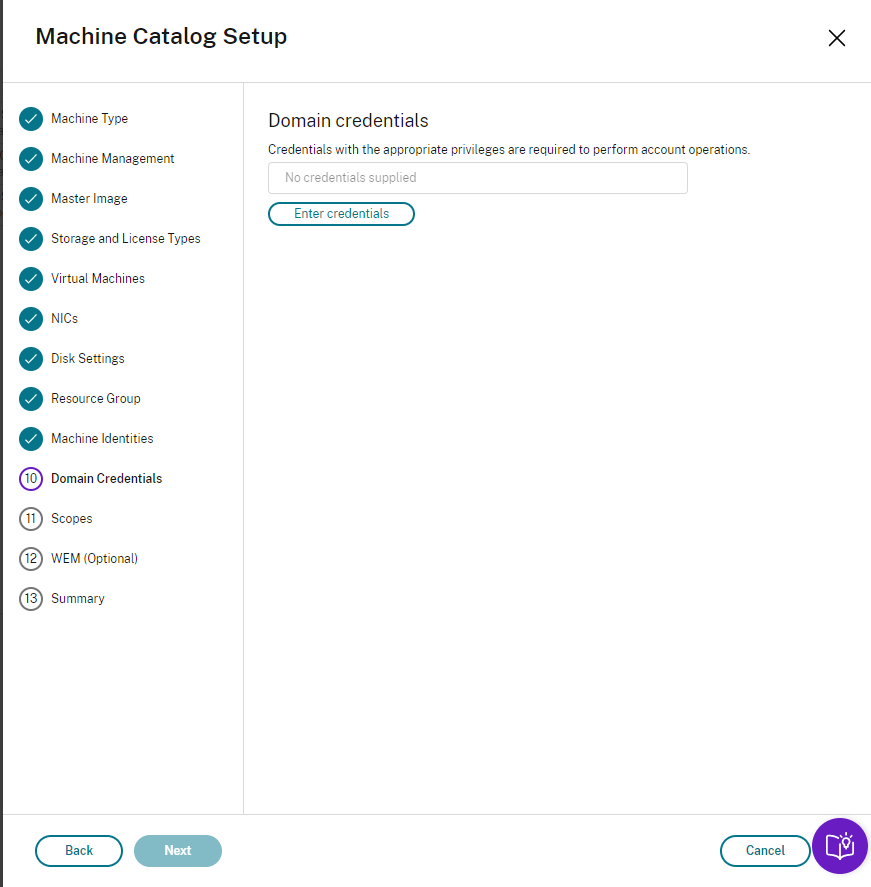
Task: Select the Summary step label
Action: (77, 598)
